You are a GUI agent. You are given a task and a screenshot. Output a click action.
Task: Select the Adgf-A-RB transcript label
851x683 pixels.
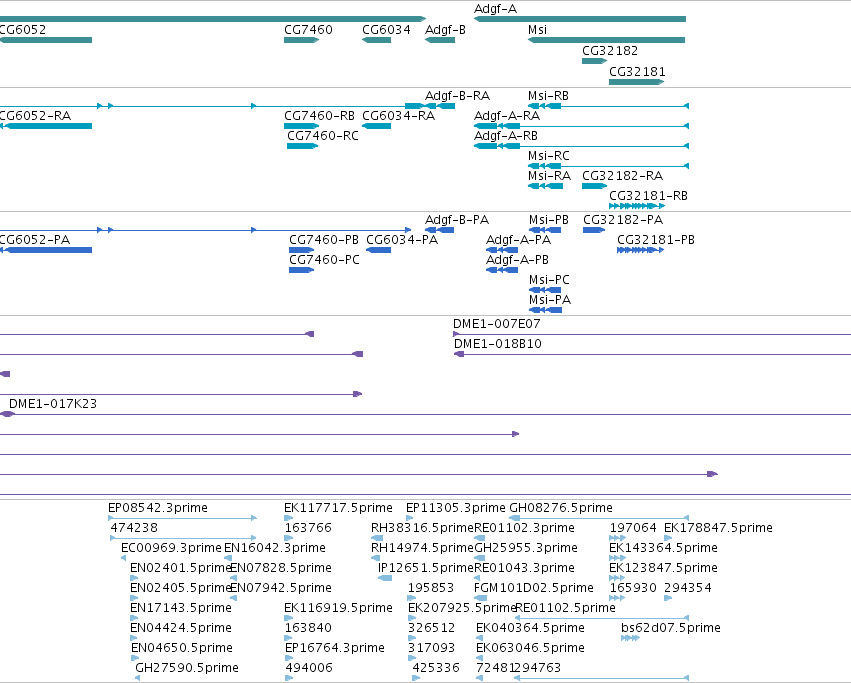point(506,136)
